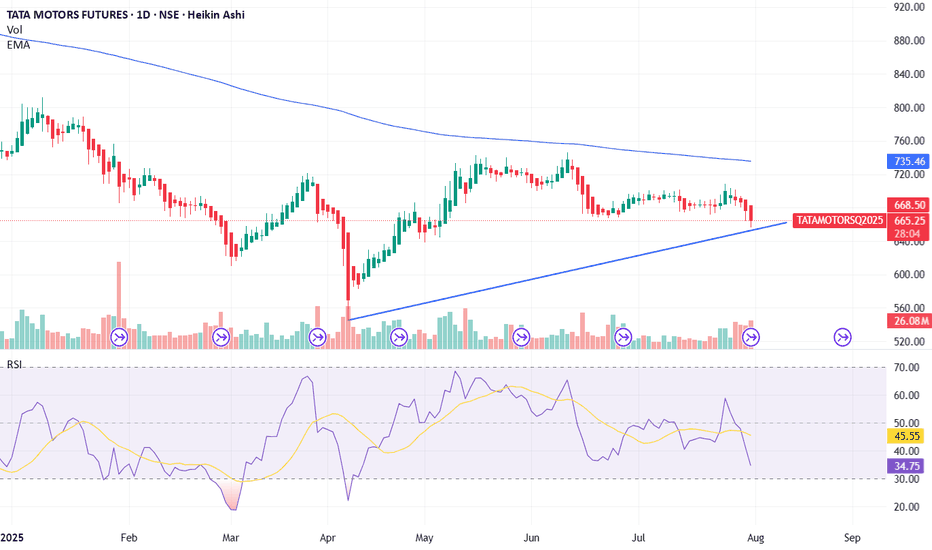Click the red-shaded RSI oversold dip near March
932x550 pixels.
(x=233, y=496)
